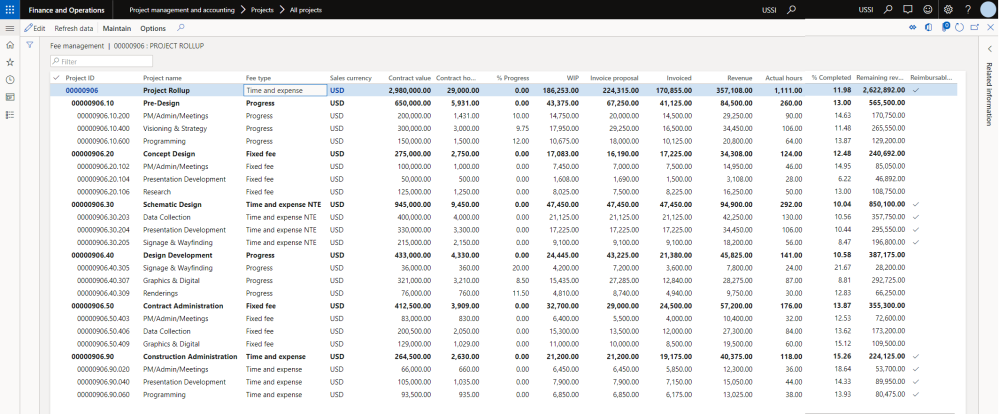Screen dimensions: 1000x414
Task: Toggle Reimbursable check for Schematic Design row
Action: 916,204
